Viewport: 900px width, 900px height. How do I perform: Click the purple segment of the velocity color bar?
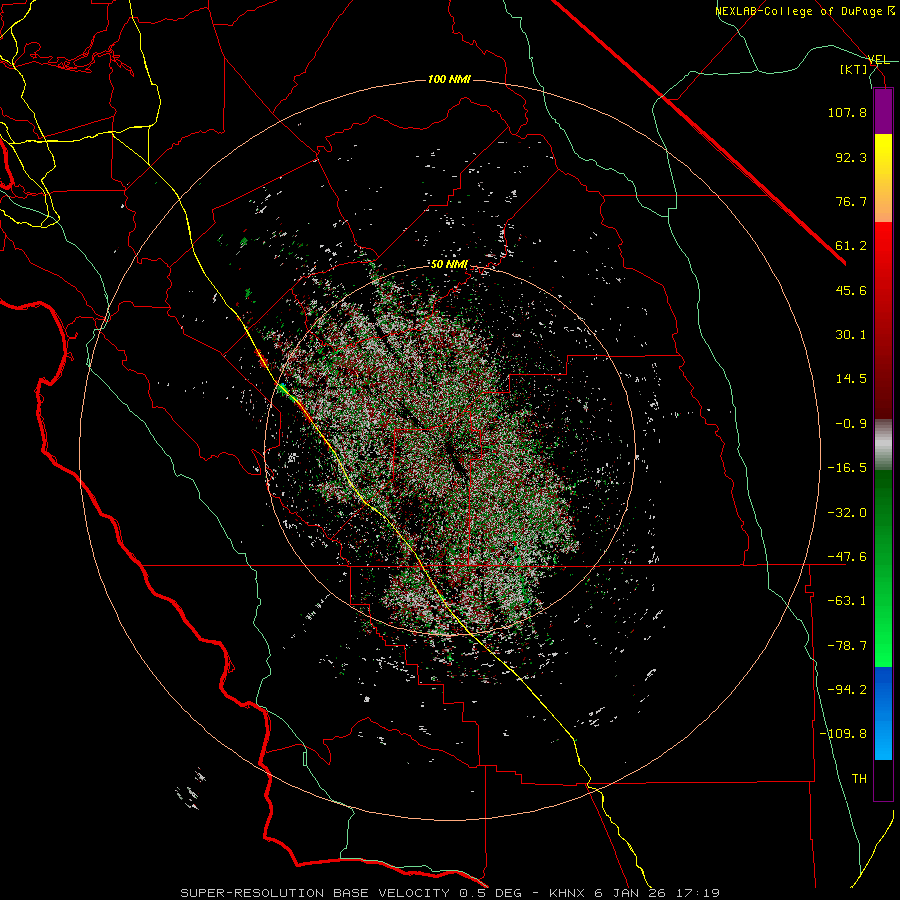883,111
